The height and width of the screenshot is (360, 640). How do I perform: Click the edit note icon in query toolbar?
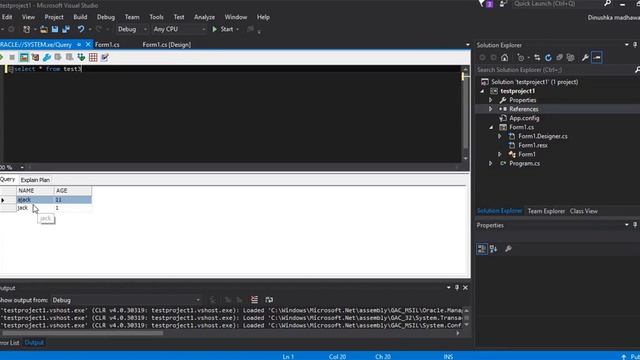coord(105,58)
